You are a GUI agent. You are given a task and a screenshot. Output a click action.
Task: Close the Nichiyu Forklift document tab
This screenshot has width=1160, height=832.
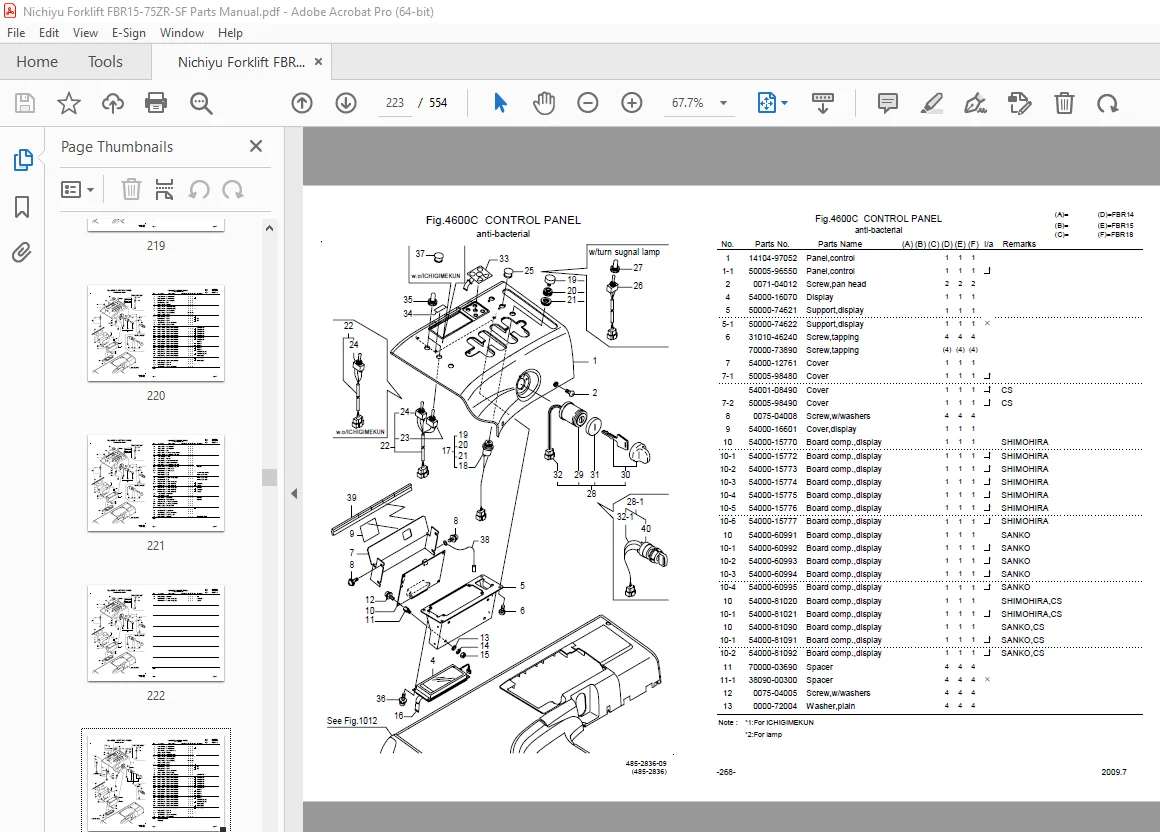pyautogui.click(x=318, y=61)
